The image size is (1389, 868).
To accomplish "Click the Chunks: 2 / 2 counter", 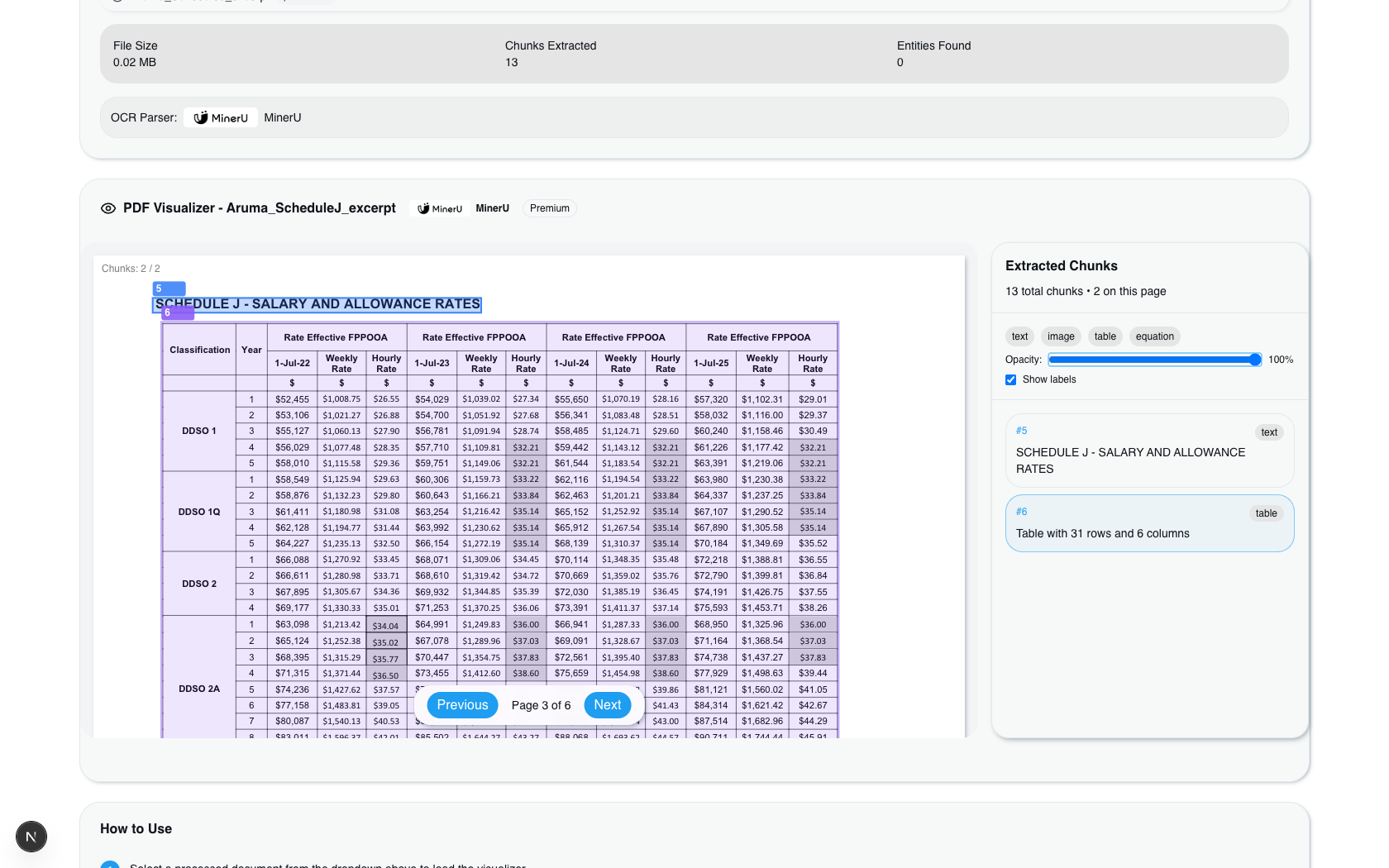I will pos(131,269).
